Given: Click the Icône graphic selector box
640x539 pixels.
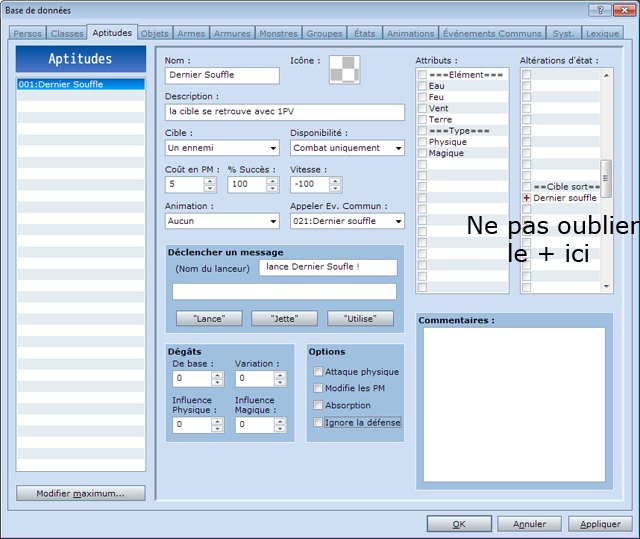Looking at the screenshot, I should 344,69.
